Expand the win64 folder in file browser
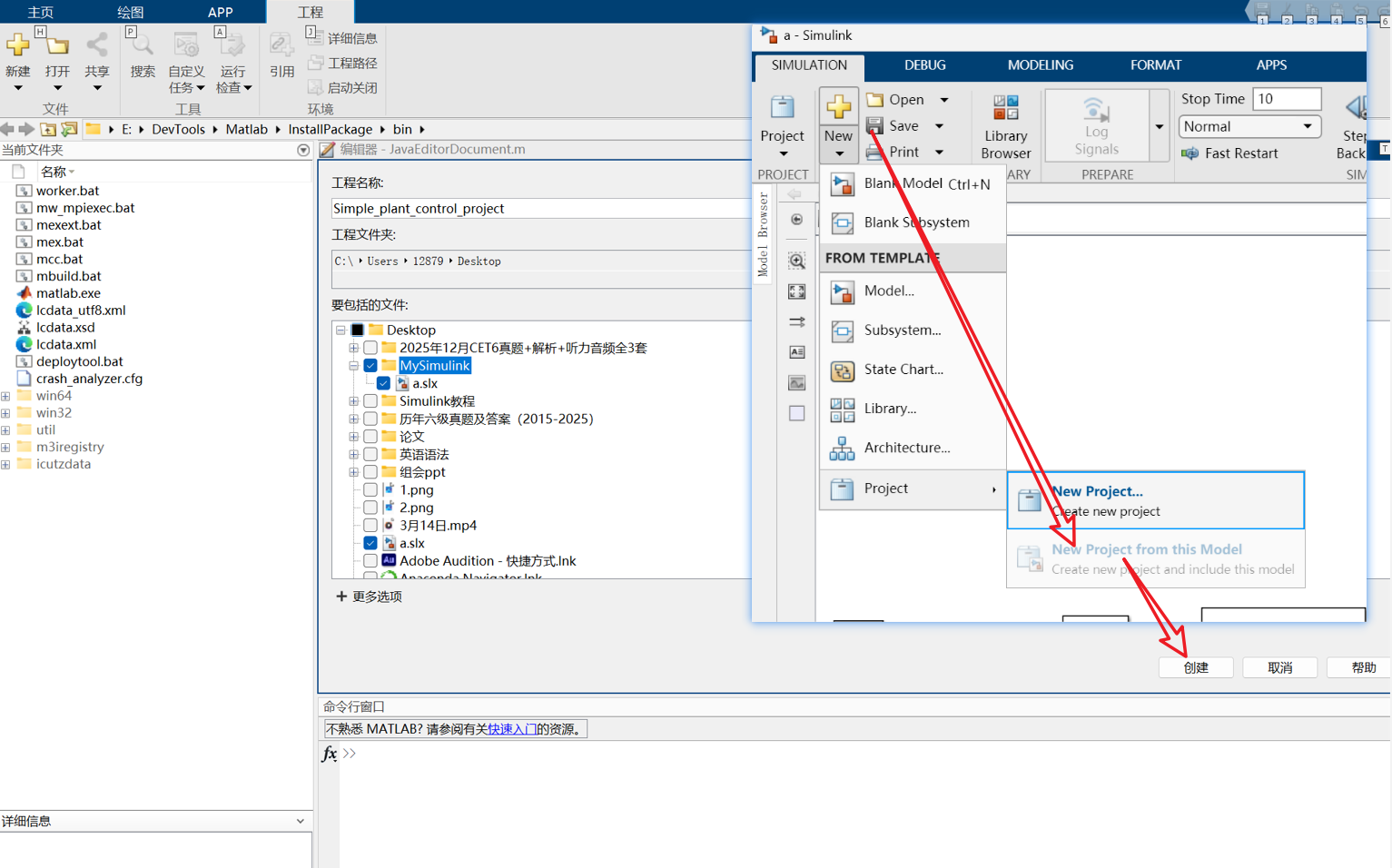 [5, 396]
